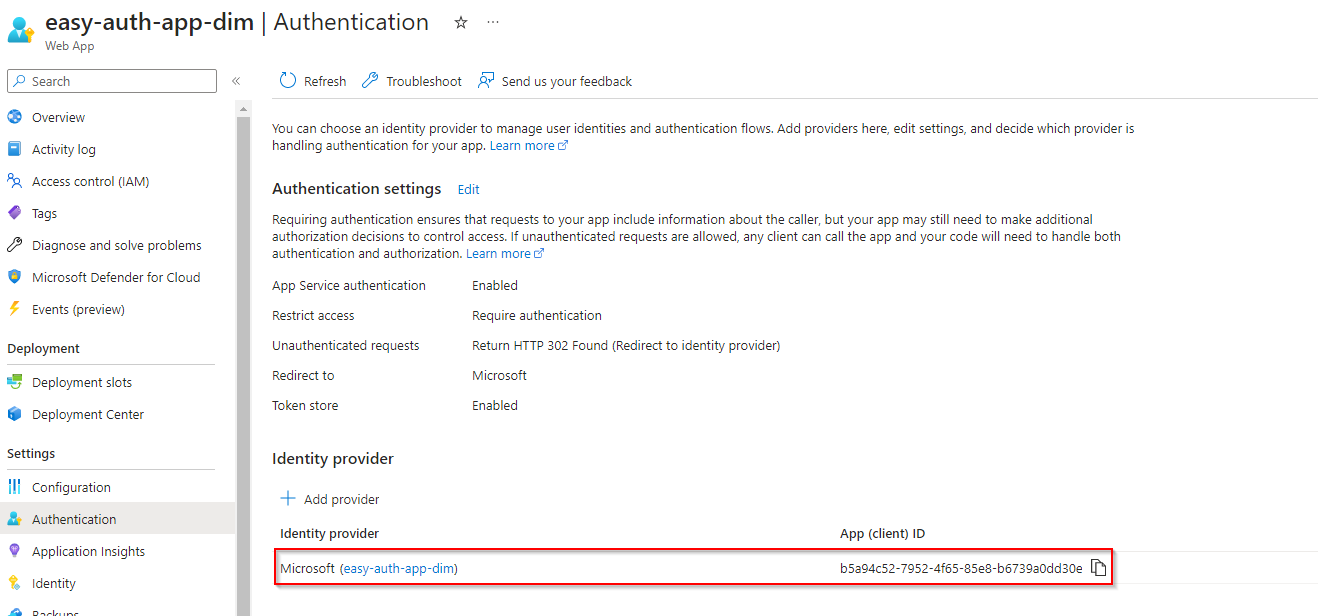Click Add provider button
The height and width of the screenshot is (616, 1318).
pyautogui.click(x=330, y=499)
